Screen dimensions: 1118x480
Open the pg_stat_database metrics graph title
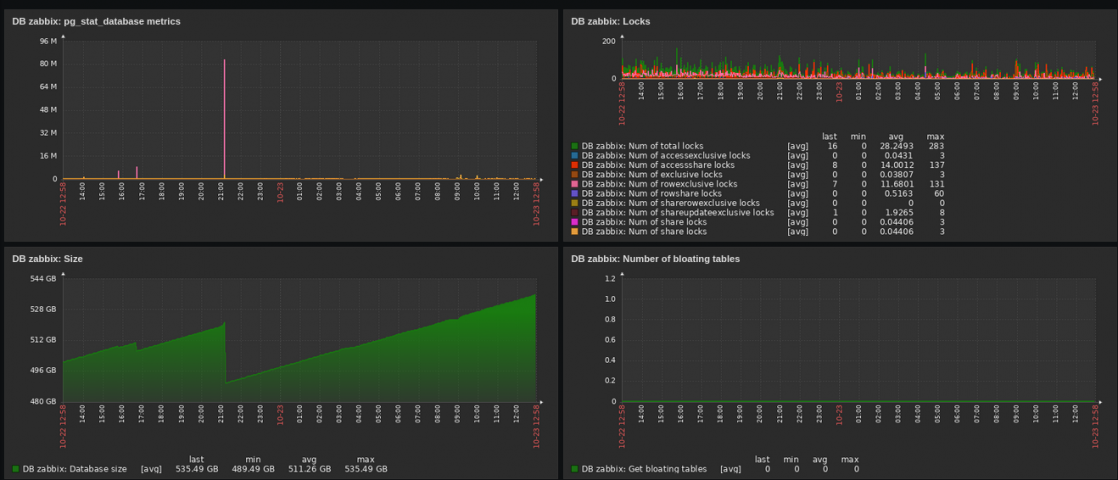coord(96,21)
